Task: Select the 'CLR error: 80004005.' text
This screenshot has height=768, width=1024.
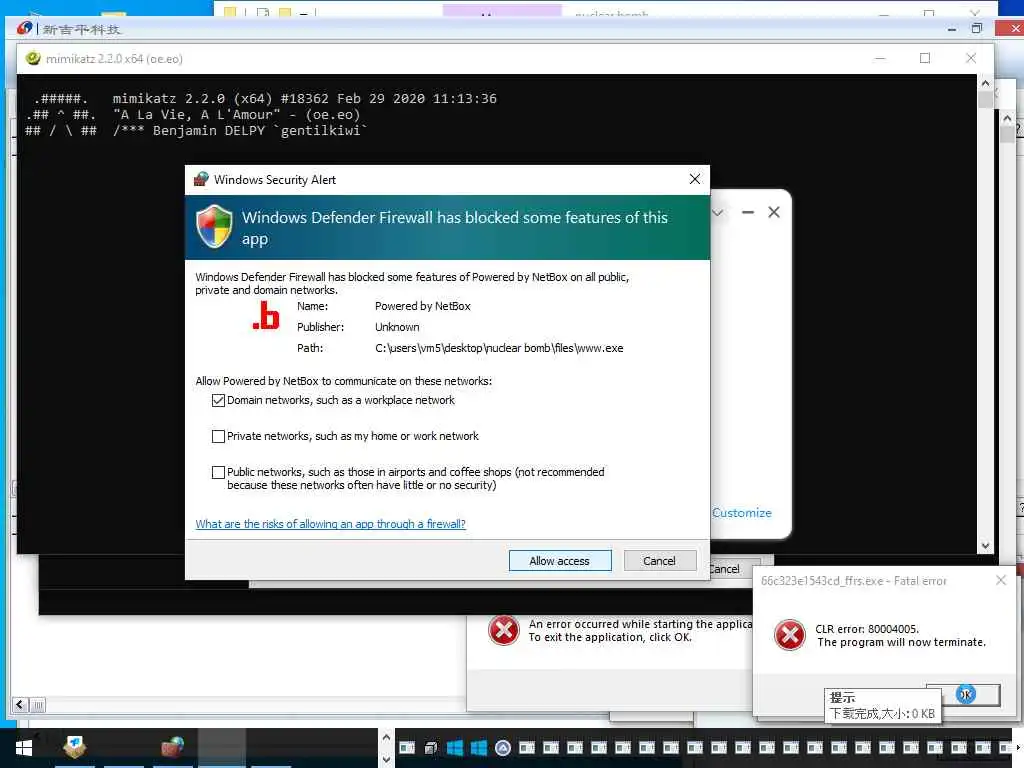Action: click(867, 629)
